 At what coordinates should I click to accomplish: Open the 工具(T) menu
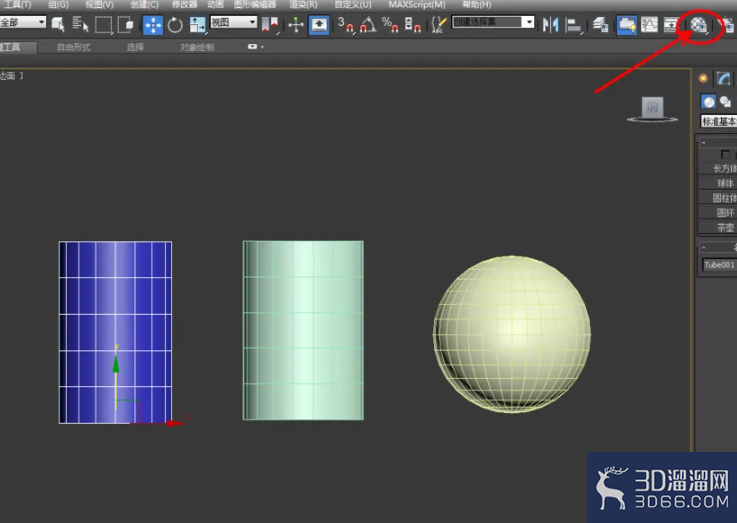point(17,5)
